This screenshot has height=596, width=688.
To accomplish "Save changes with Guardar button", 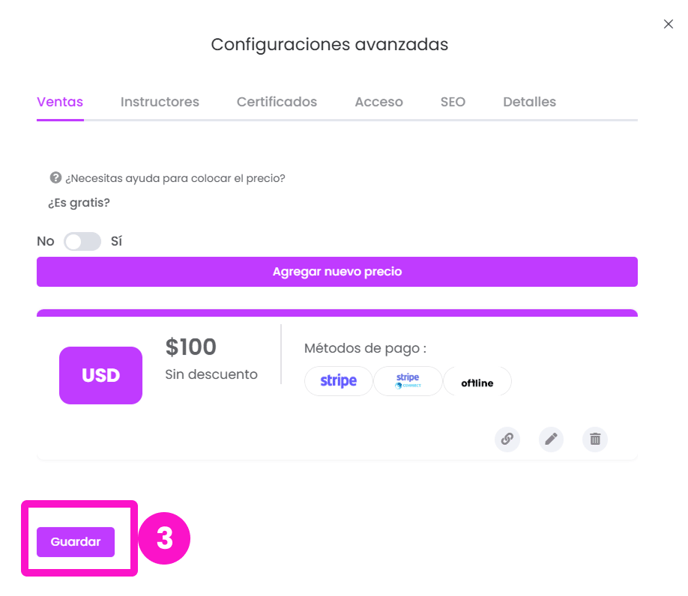I will pyautogui.click(x=75, y=542).
